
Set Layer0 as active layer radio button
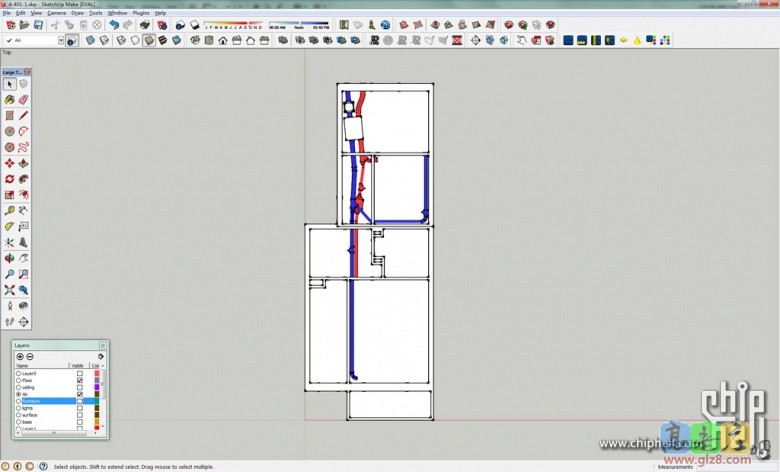(18, 373)
